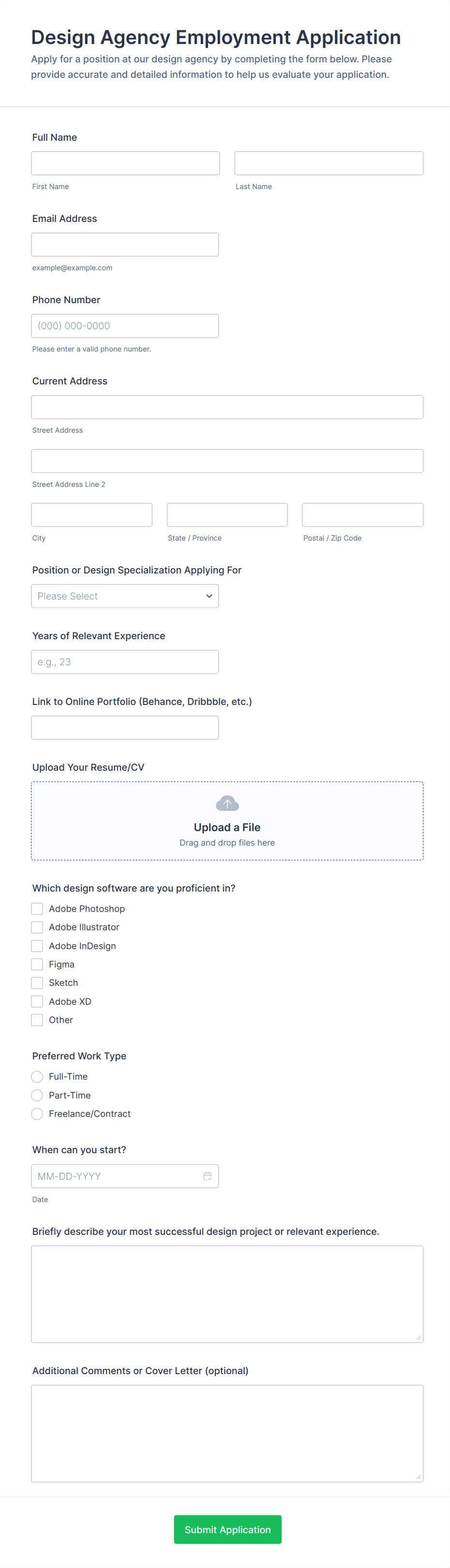Image resolution: width=450 pixels, height=1568 pixels.
Task: Check the Sketch option
Action: coord(37,982)
